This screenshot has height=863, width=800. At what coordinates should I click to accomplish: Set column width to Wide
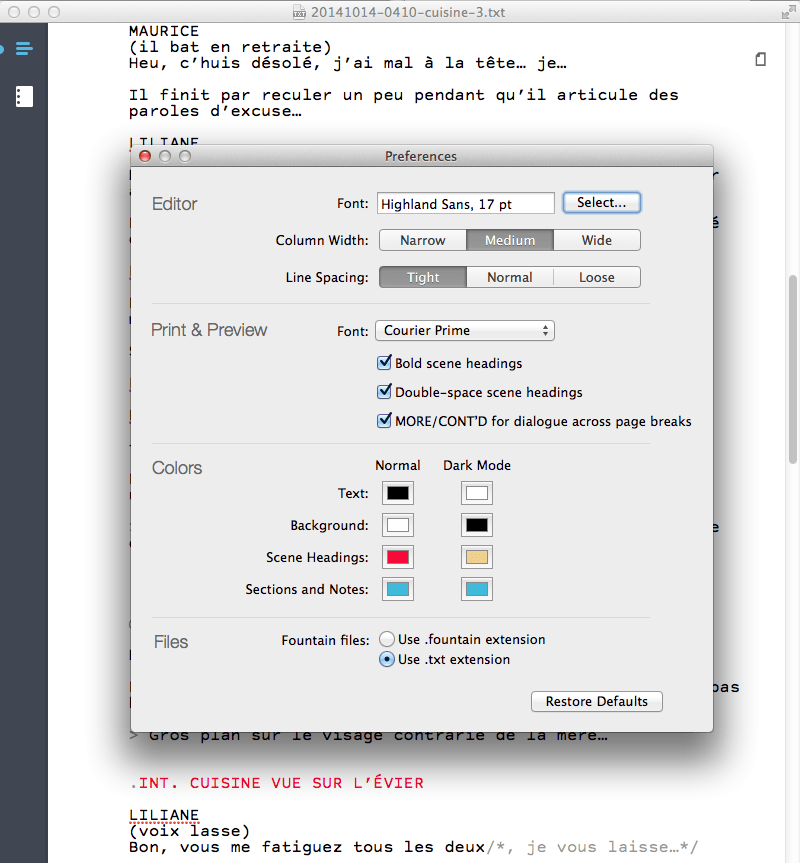click(596, 240)
